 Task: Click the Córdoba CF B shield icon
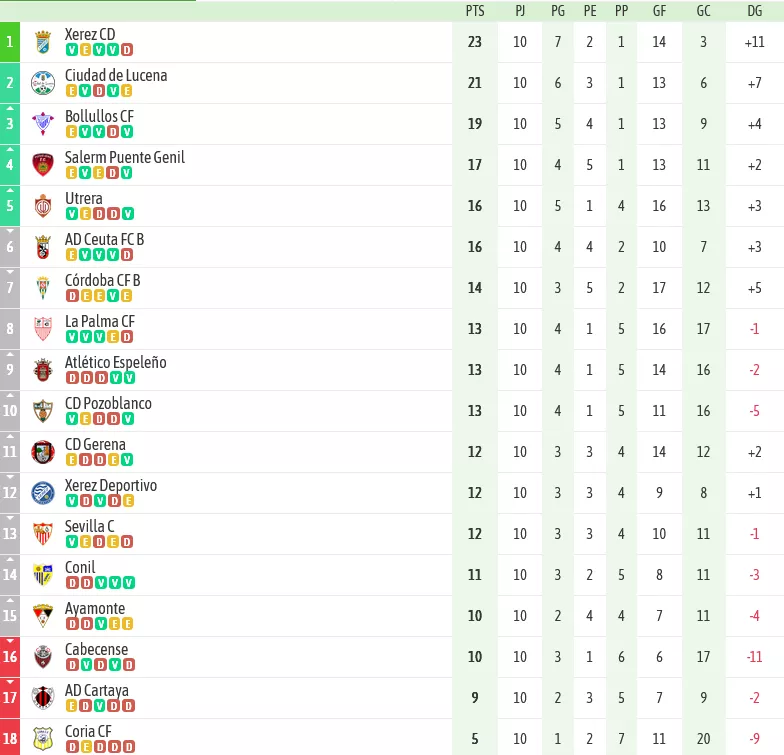coord(43,288)
